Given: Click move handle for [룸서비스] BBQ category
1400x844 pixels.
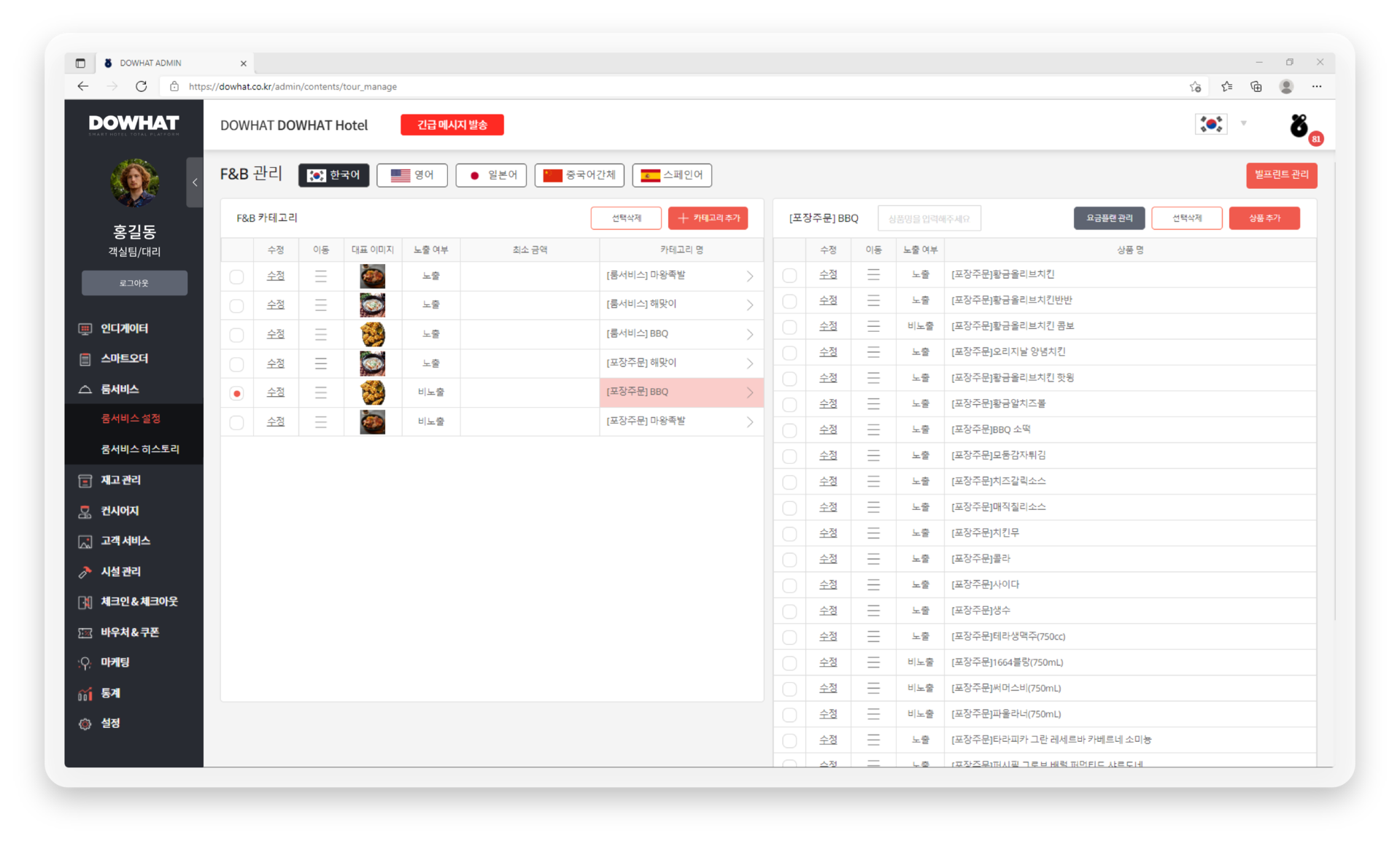Looking at the screenshot, I should coord(321,334).
